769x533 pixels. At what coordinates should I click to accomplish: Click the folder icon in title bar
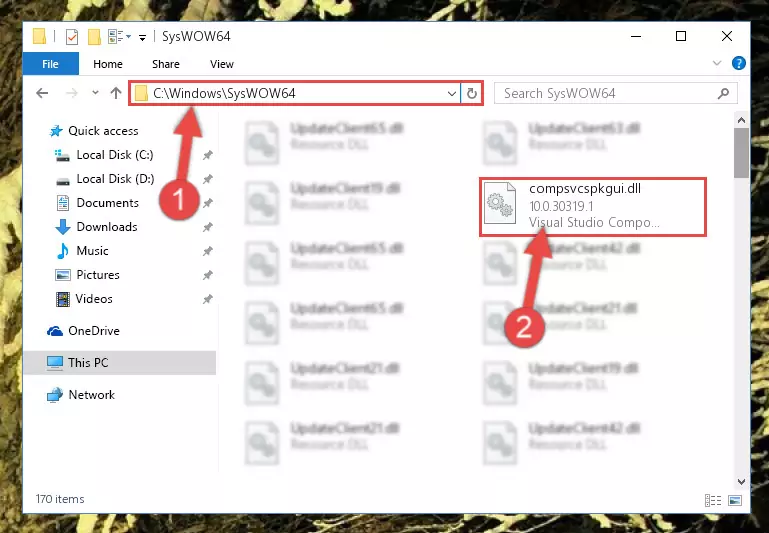click(x=39, y=36)
